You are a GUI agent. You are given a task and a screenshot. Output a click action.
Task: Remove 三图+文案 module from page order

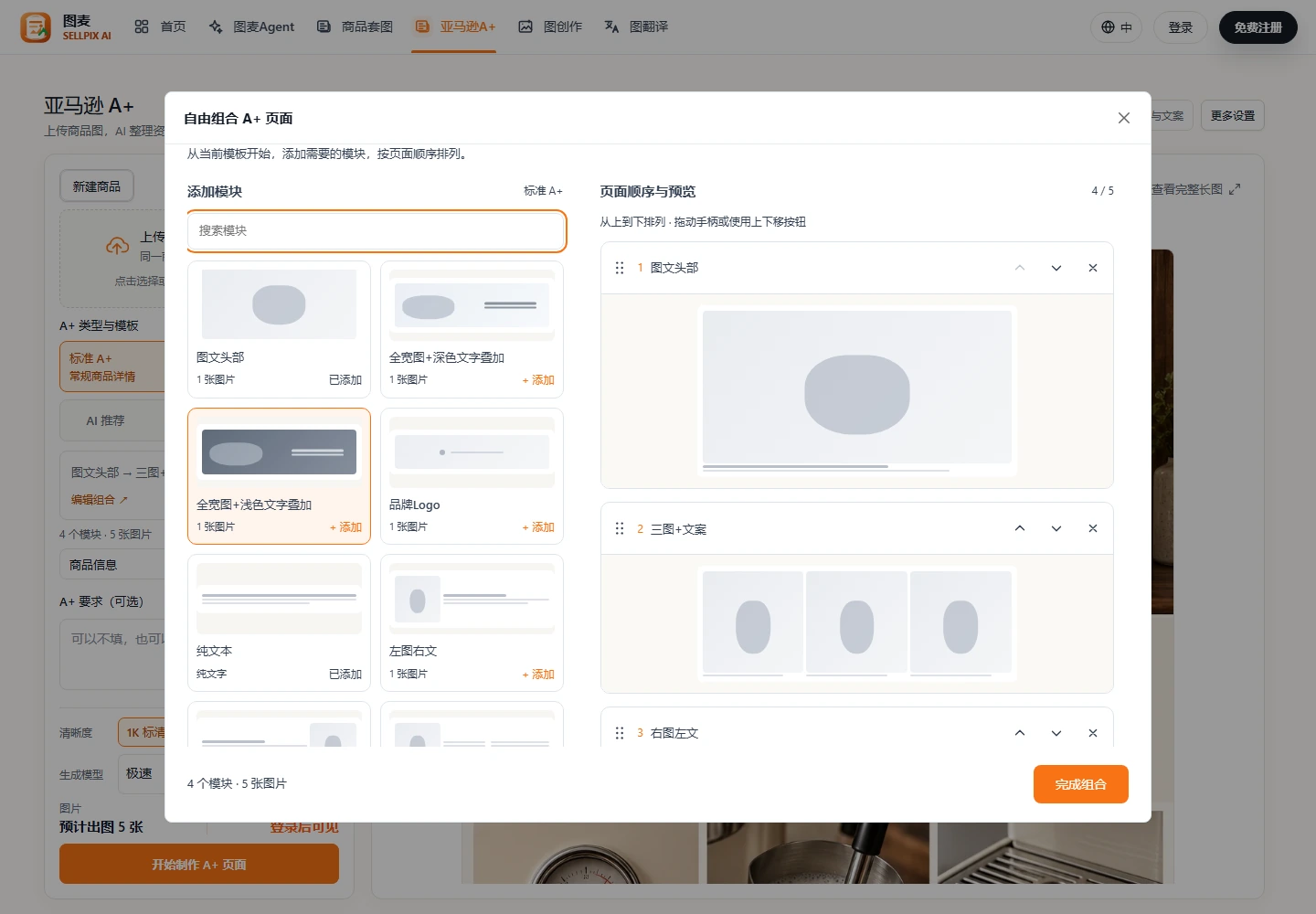pyautogui.click(x=1093, y=528)
